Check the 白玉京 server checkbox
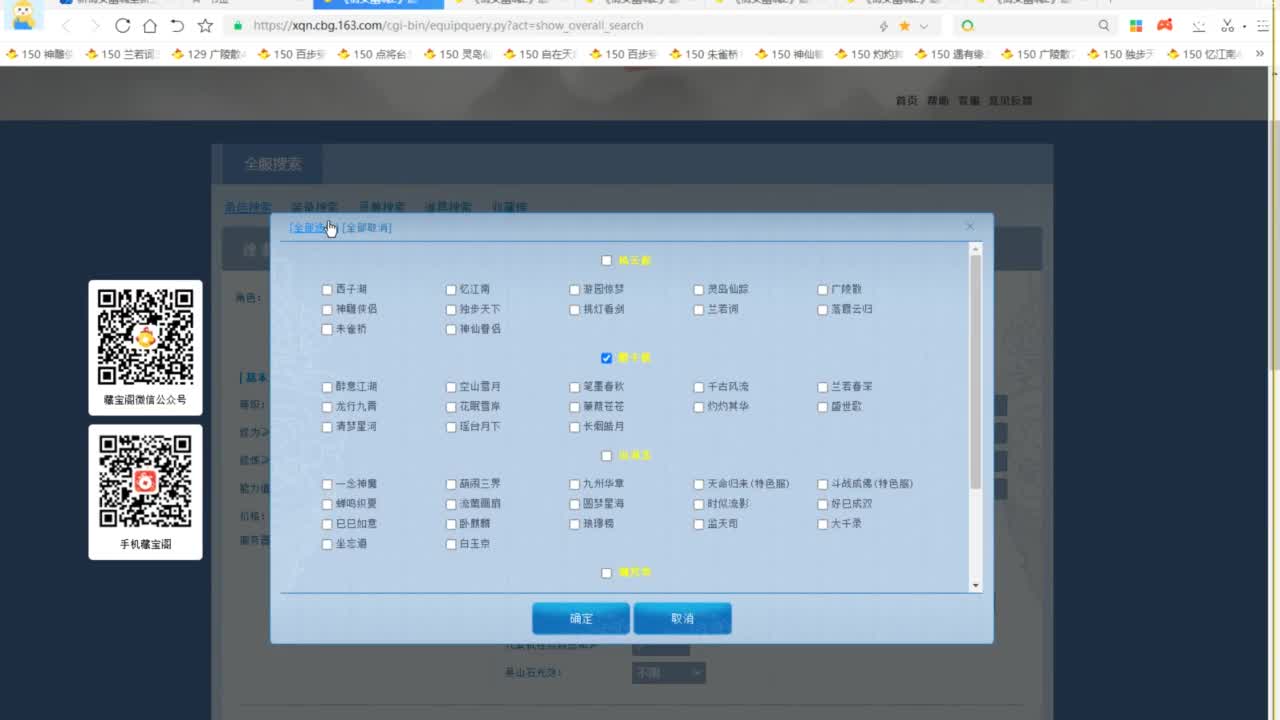The height and width of the screenshot is (720, 1280). (451, 545)
